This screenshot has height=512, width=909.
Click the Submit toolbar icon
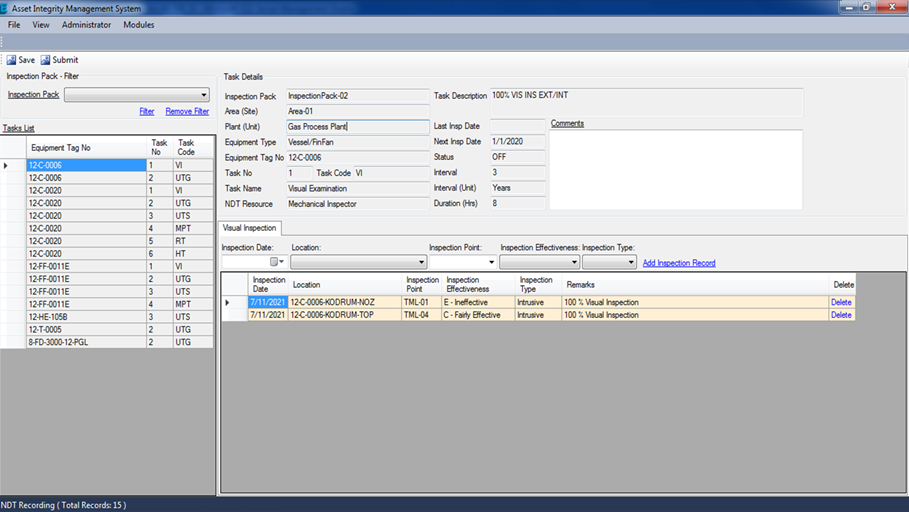pos(45,60)
